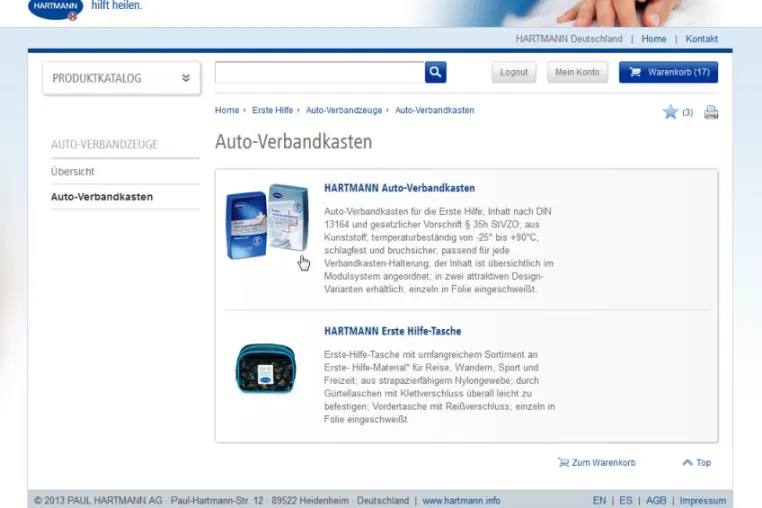Click the Erste Hilfe-Tasche bag image
The image size is (762, 508).
[266, 368]
